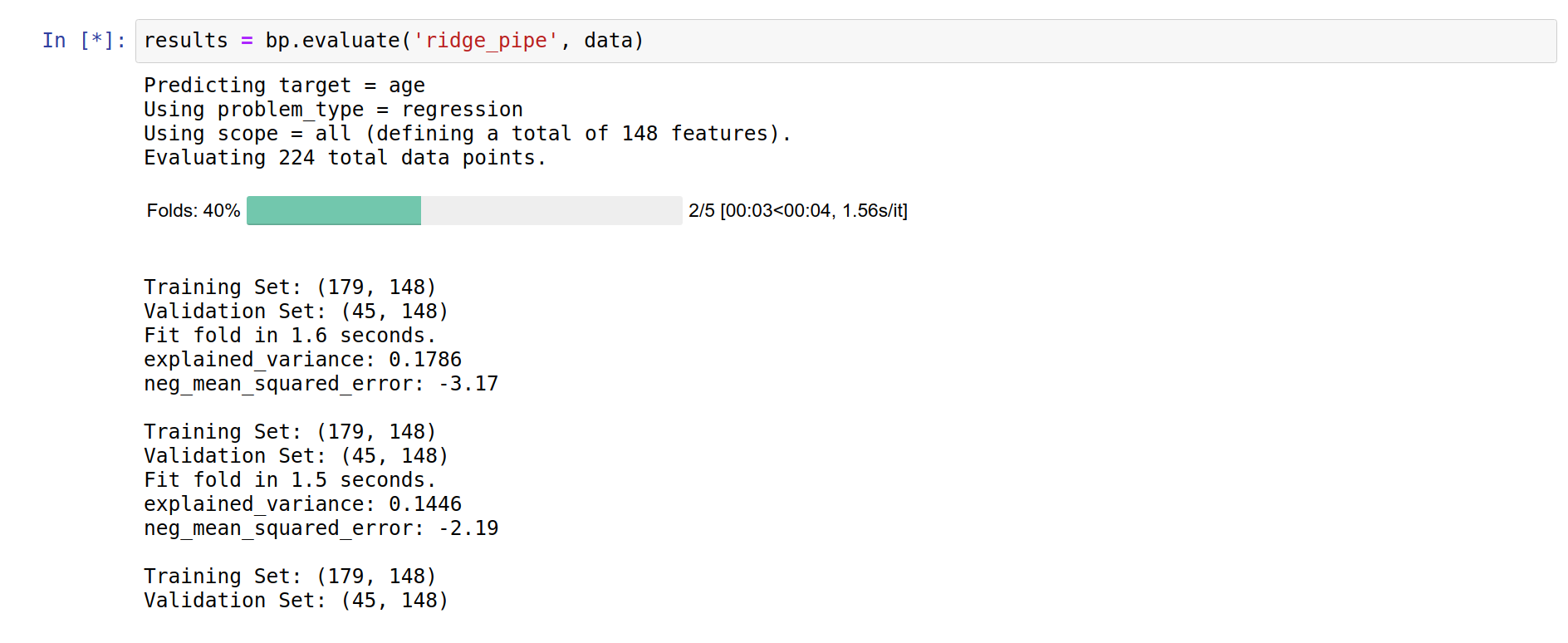The image size is (1568, 643).
Task: Click the unfilled gray part of Folds progress bar
Action: tap(551, 210)
